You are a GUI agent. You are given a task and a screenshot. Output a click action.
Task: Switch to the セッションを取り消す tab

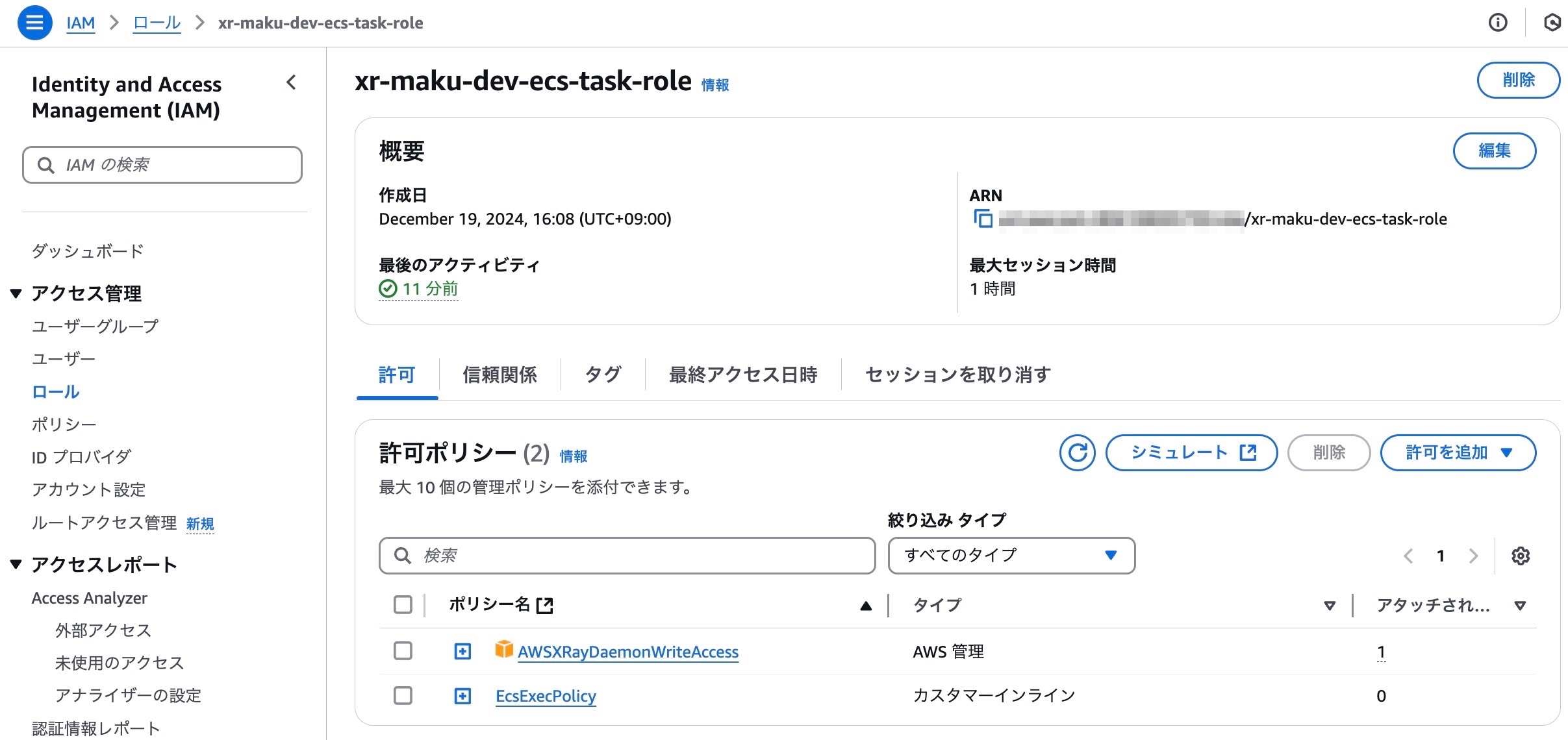click(958, 375)
